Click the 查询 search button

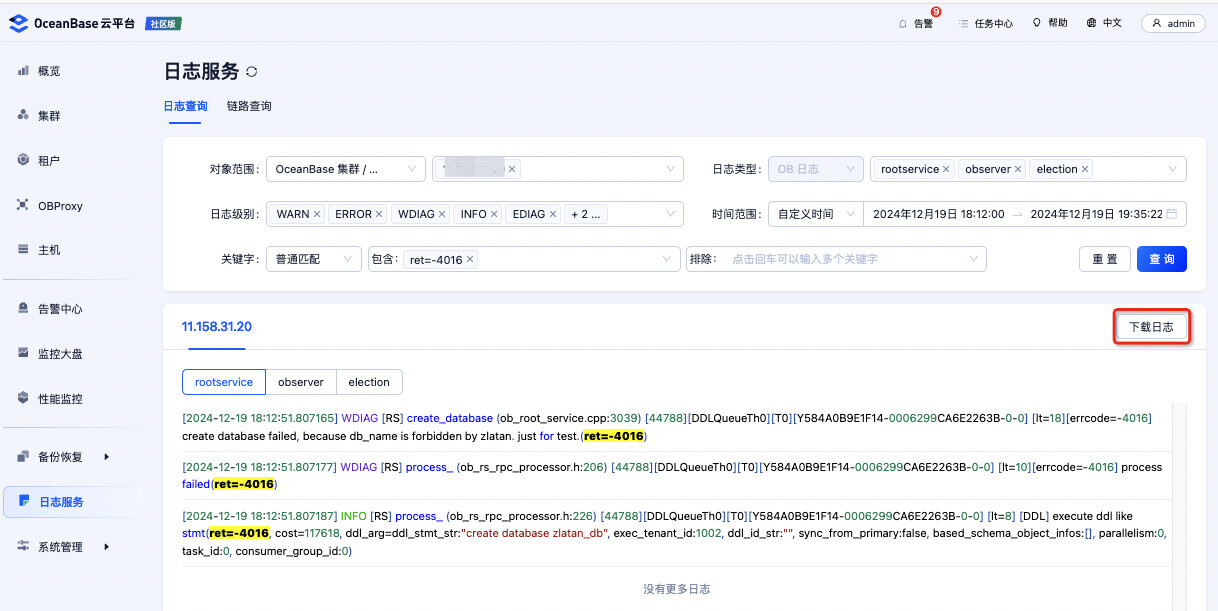coord(1162,259)
